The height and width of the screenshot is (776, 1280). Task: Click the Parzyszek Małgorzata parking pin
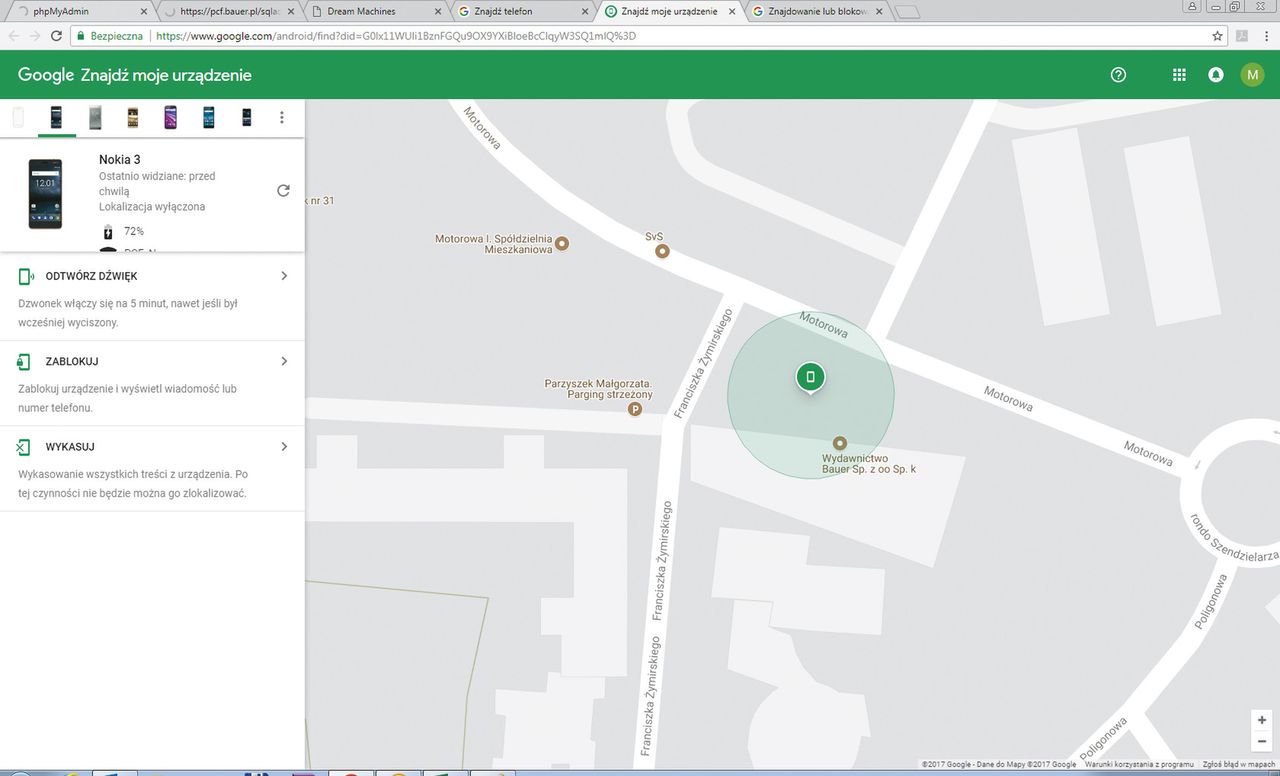[x=634, y=408]
